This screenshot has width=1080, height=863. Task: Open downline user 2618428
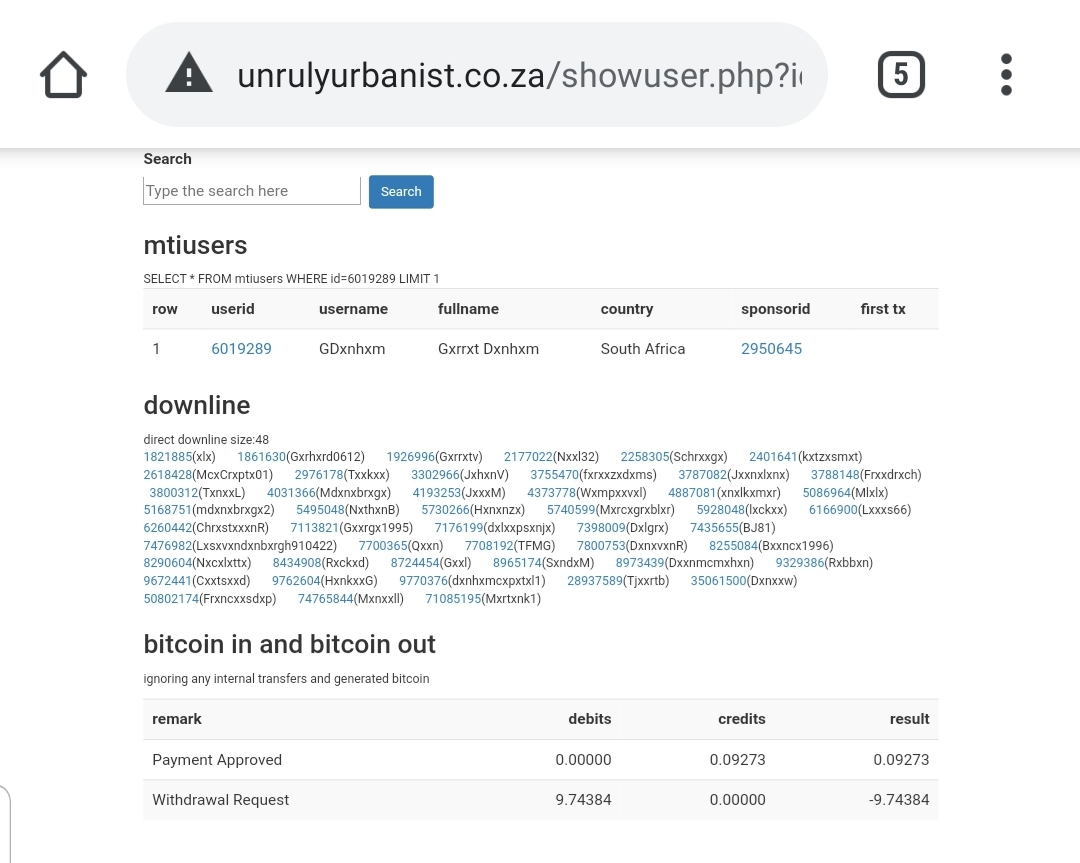[x=168, y=475]
